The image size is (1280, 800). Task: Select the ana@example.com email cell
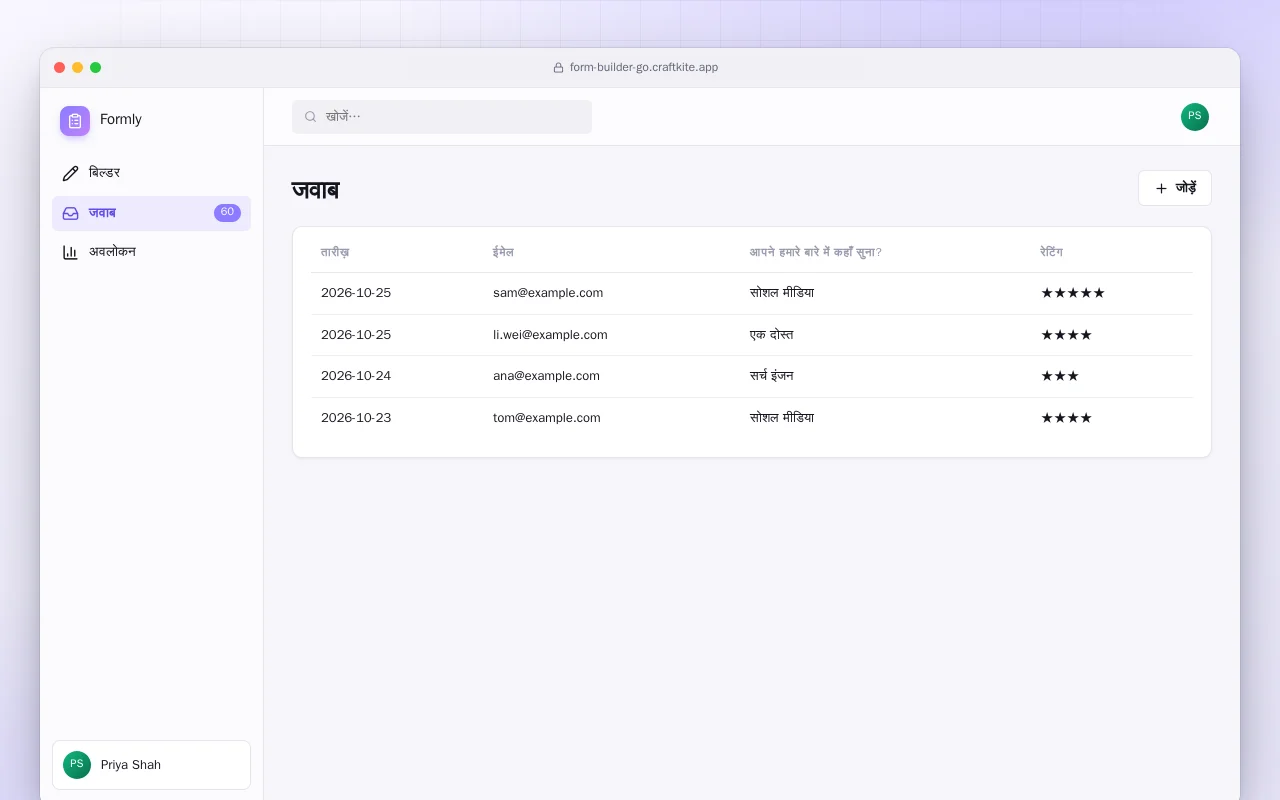546,376
